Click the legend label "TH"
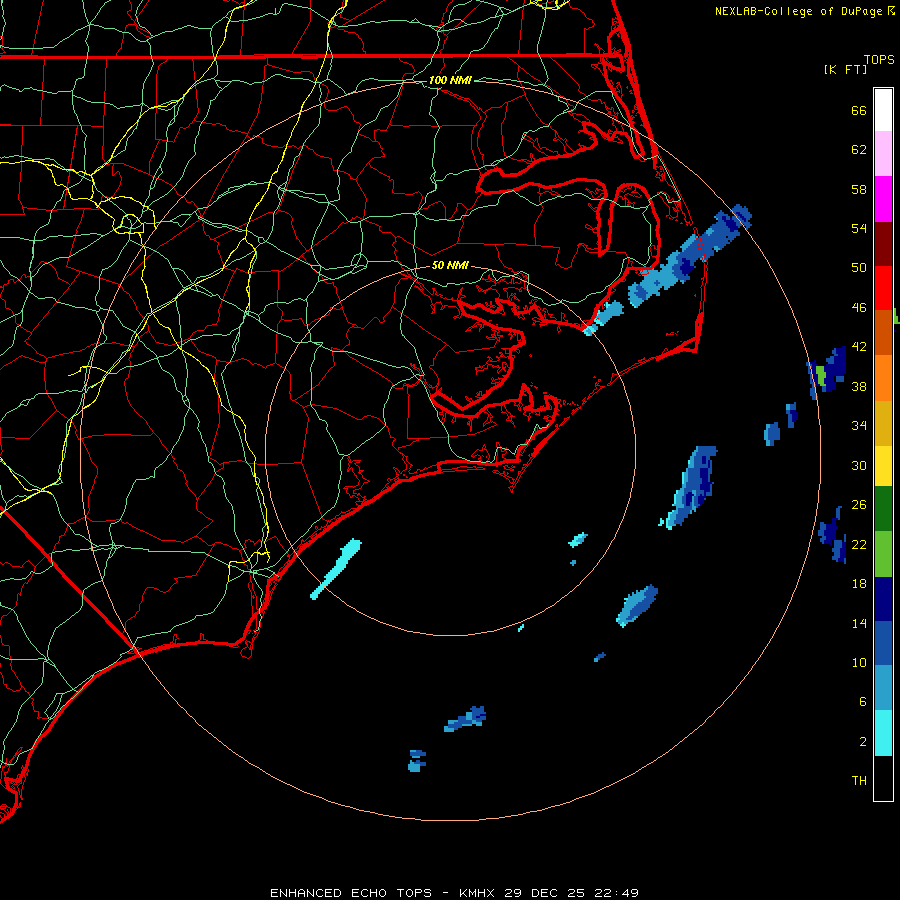Screen dimensions: 900x900 [x=859, y=781]
